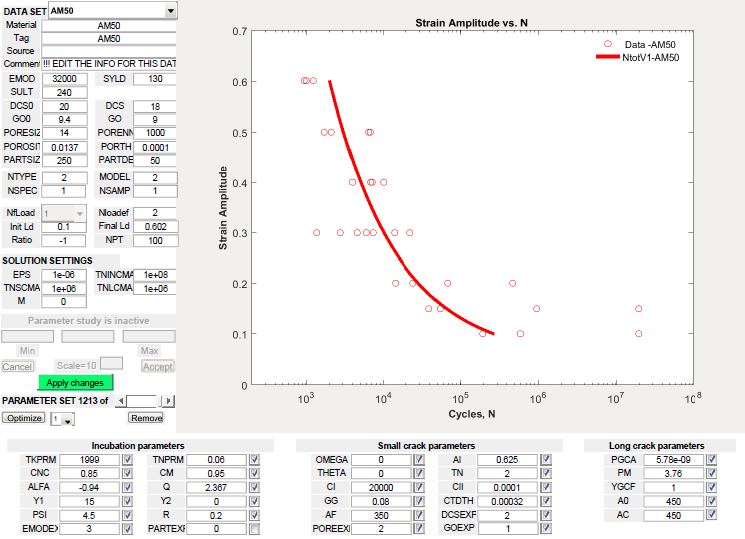Click the parameter set slider's left arrow
745x539 pixels.
click(122, 401)
